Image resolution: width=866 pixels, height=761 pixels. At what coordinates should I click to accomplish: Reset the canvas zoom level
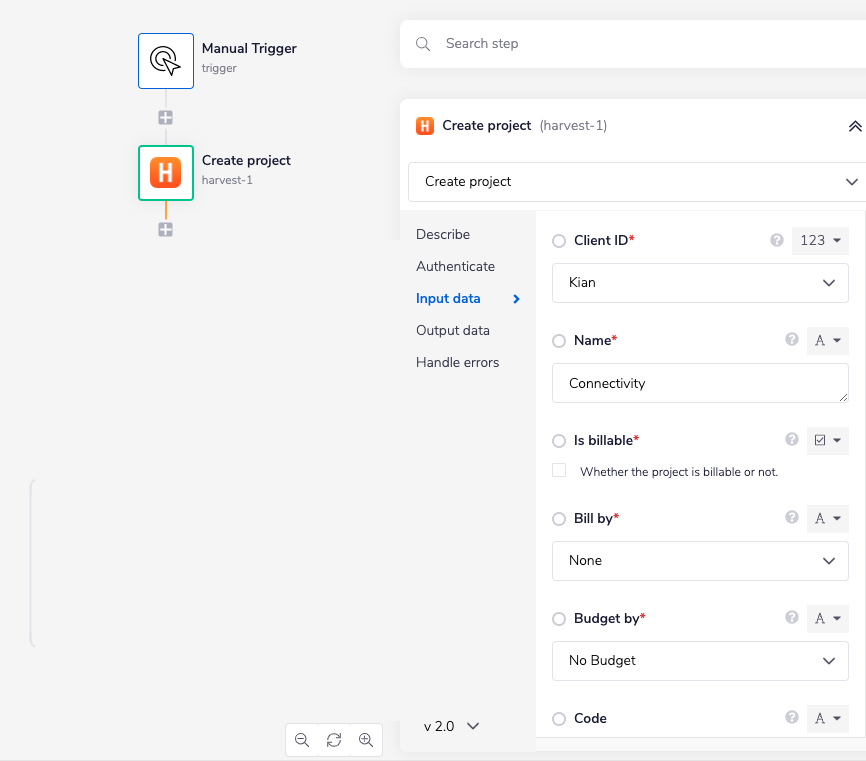click(334, 740)
